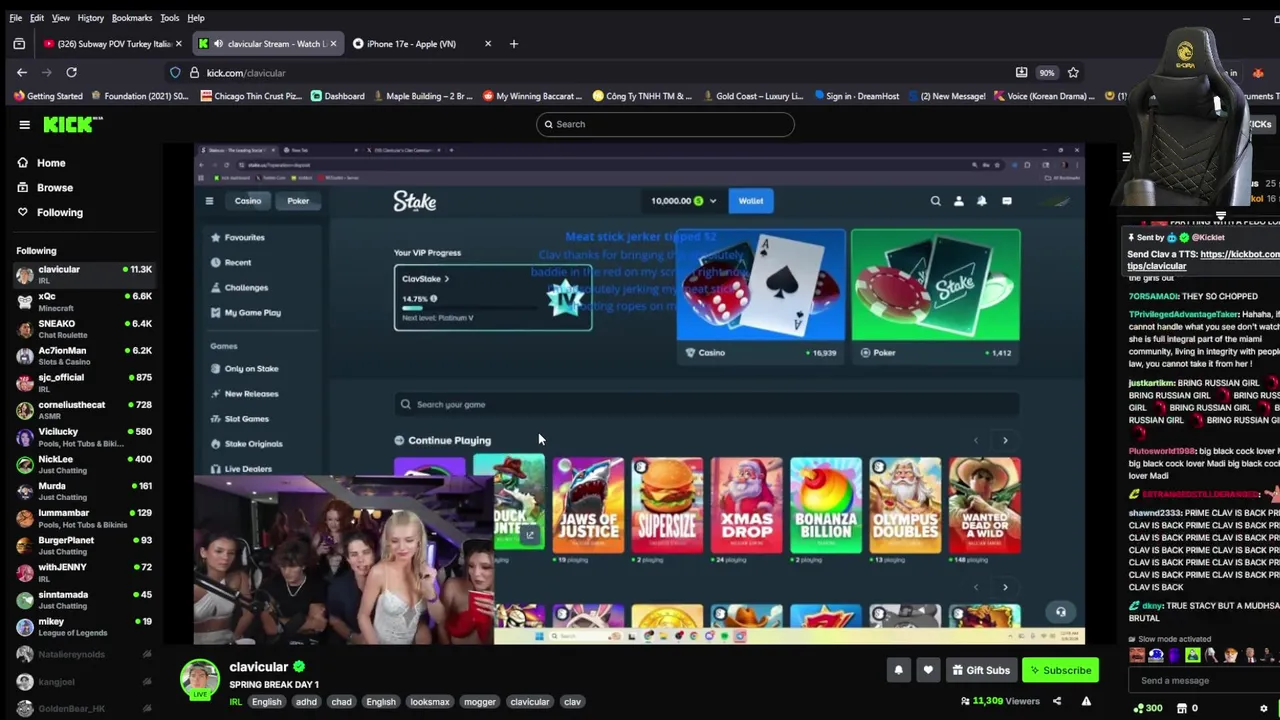Open Stake Originals in sidebar
The image size is (1280, 720).
tap(246, 443)
